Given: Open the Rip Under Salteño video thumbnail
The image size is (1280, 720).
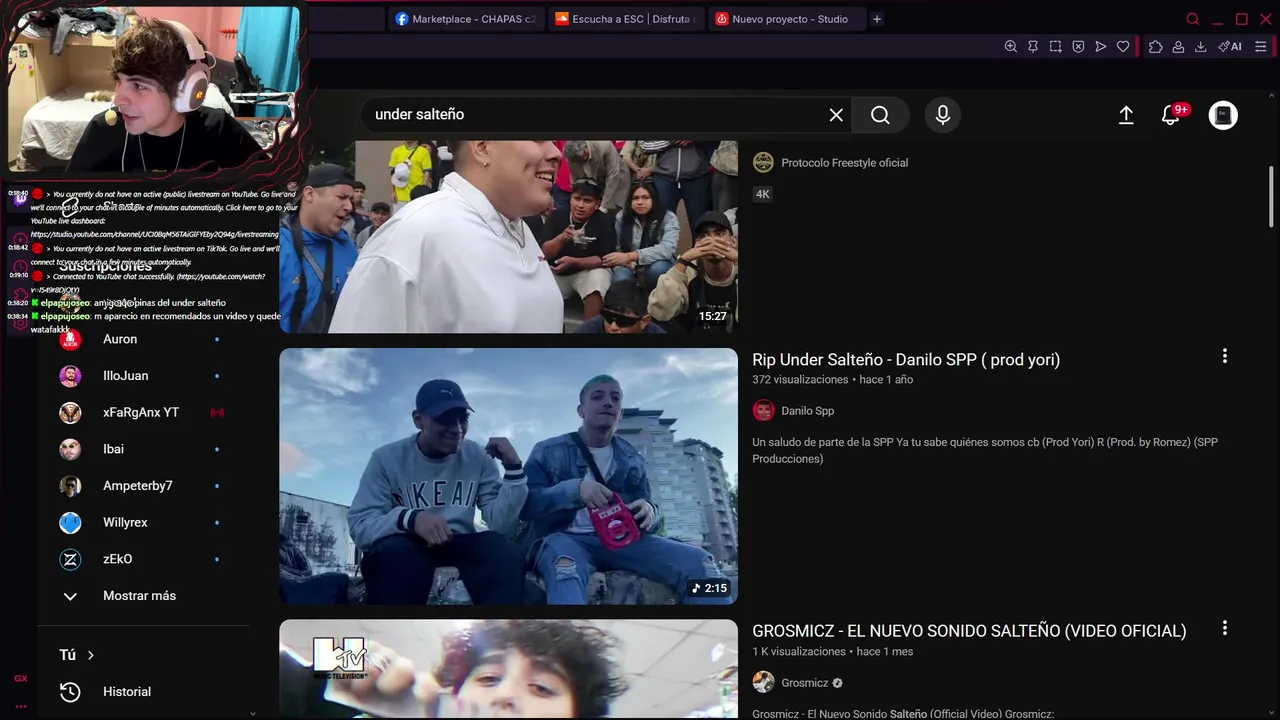Looking at the screenshot, I should click(x=508, y=476).
